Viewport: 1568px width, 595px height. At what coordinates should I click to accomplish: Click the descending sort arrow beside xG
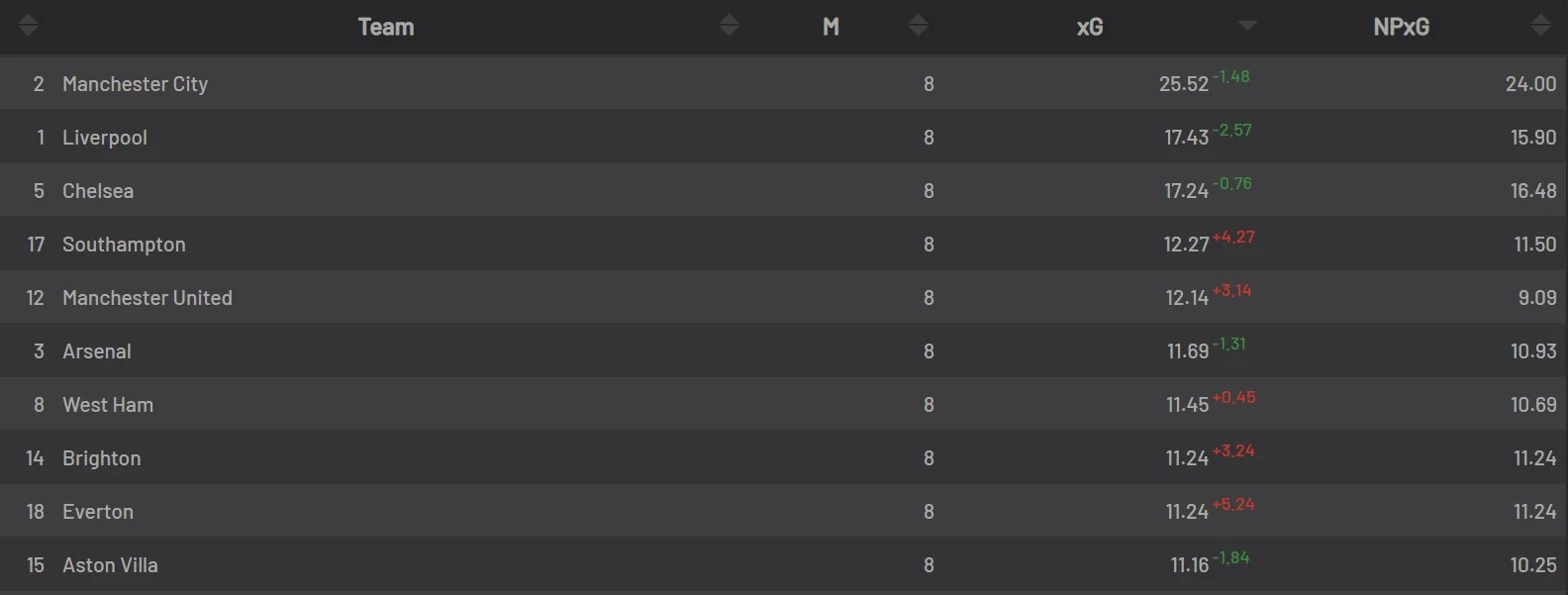point(1247,26)
